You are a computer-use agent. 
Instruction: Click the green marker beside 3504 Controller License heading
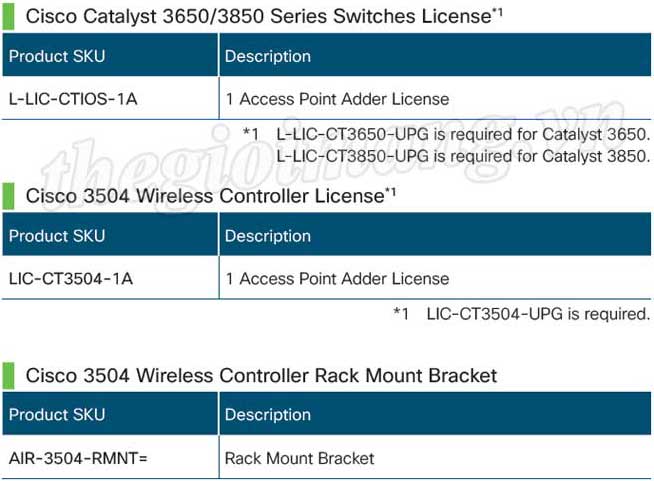tap(8, 196)
